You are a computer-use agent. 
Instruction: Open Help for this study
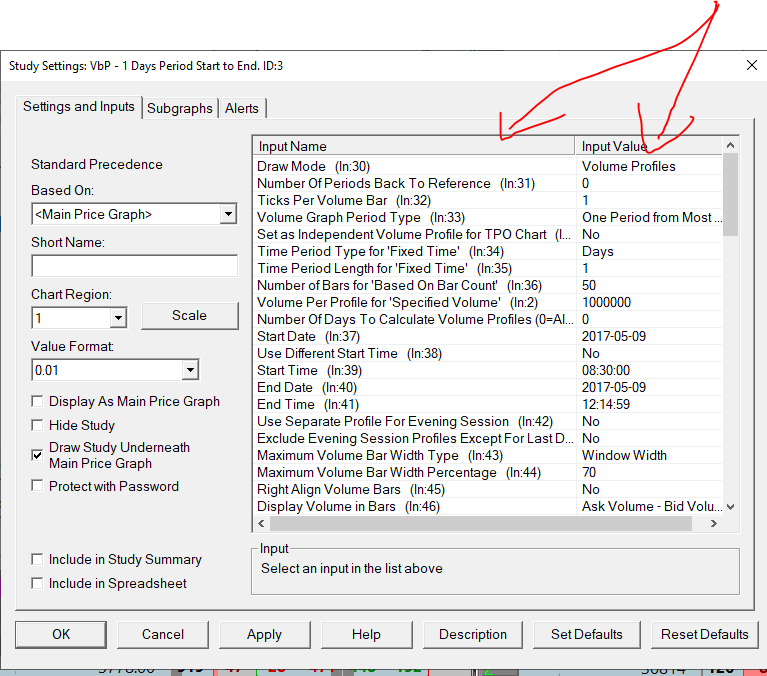pyautogui.click(x=366, y=634)
